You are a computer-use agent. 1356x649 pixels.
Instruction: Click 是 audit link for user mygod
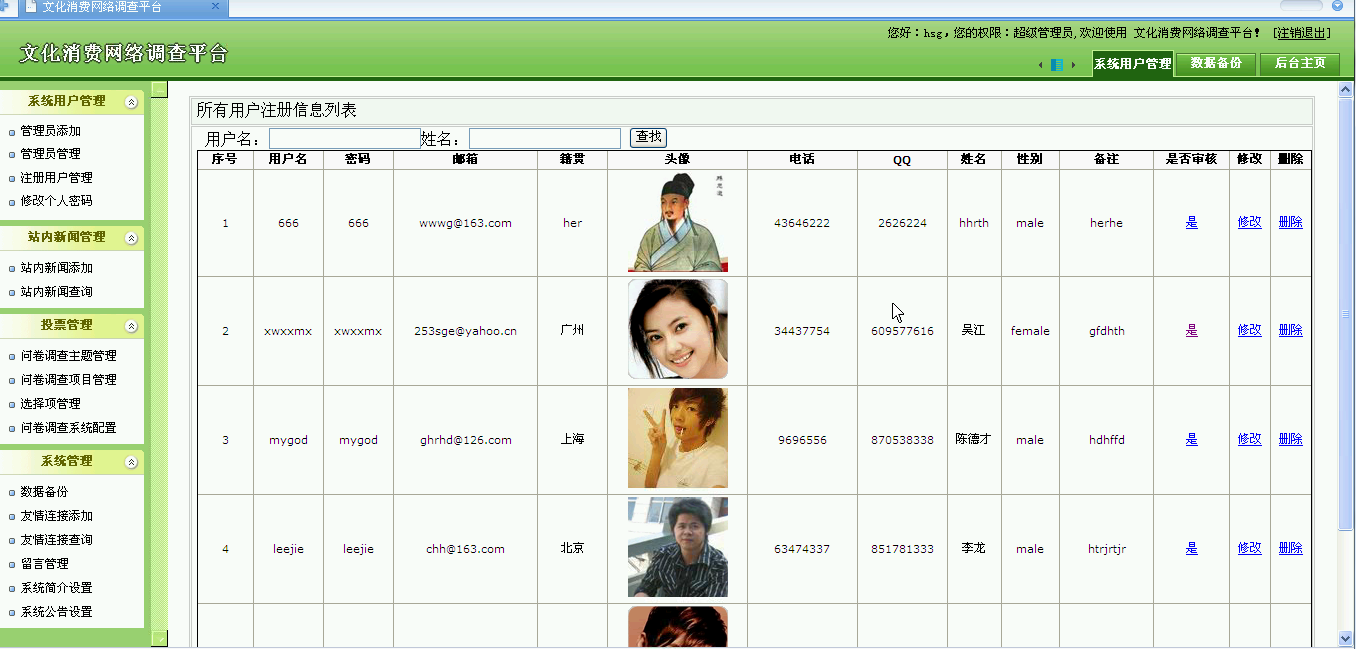(1191, 439)
